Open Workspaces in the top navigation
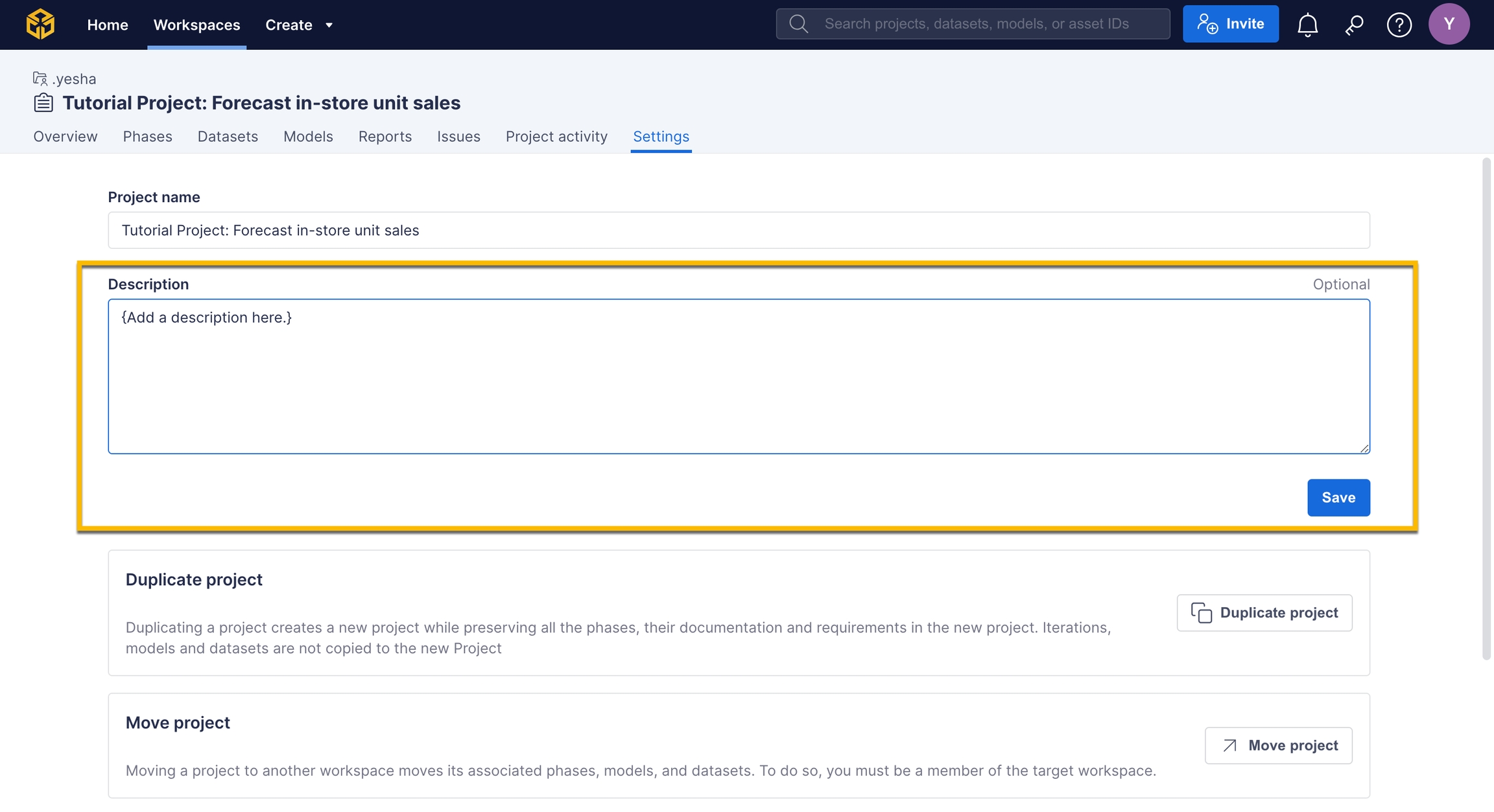The image size is (1494, 812). click(196, 25)
